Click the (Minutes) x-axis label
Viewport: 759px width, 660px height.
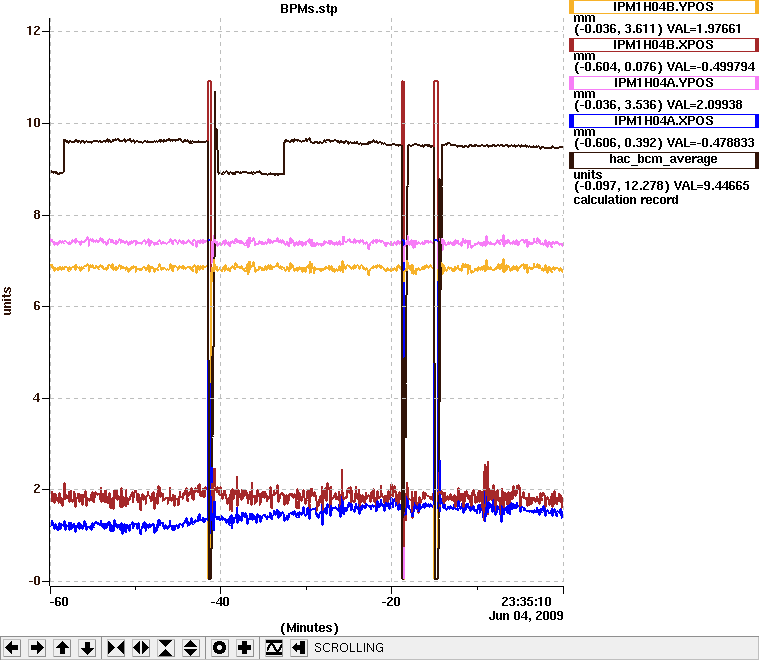[309, 628]
